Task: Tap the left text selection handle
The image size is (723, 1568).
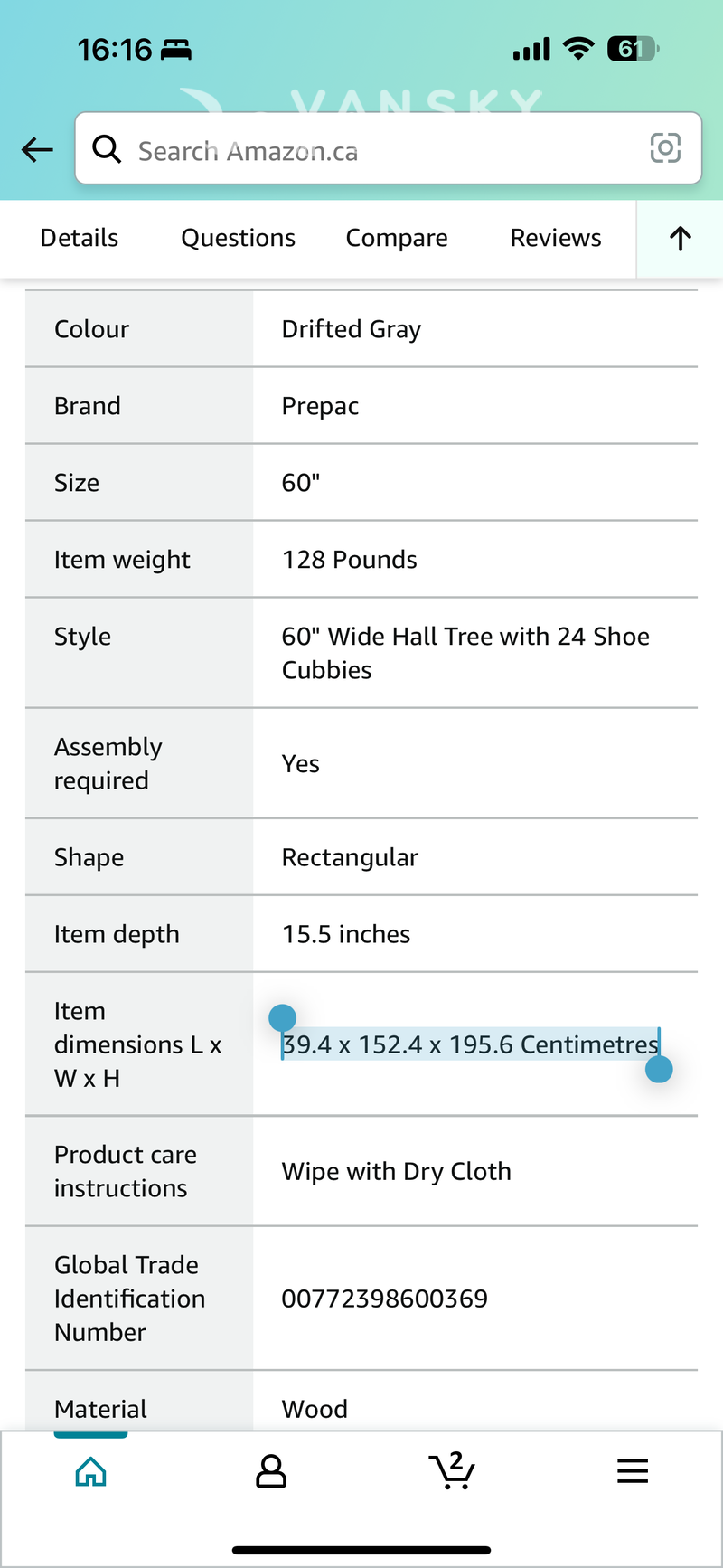Action: click(x=283, y=1018)
